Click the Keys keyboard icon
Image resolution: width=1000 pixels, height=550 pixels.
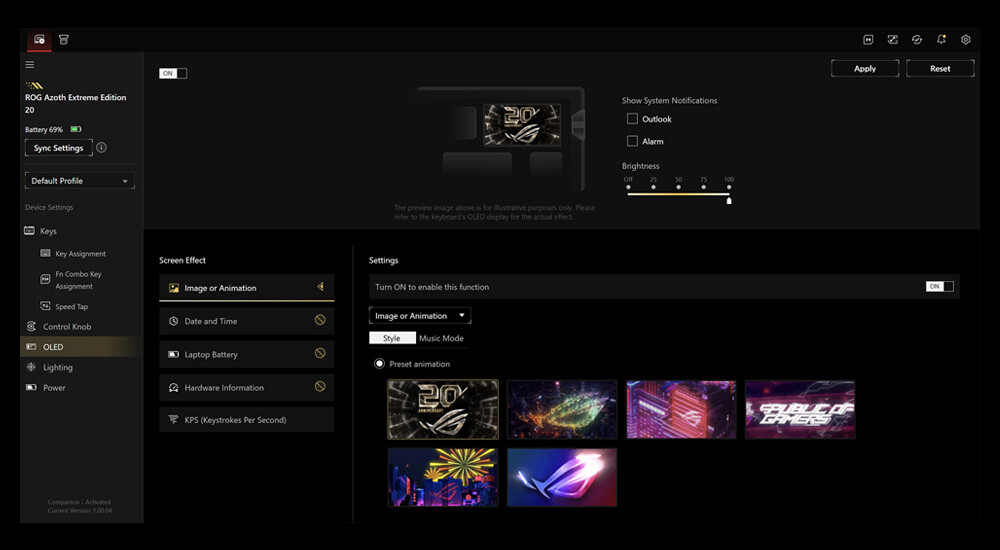click(x=29, y=230)
